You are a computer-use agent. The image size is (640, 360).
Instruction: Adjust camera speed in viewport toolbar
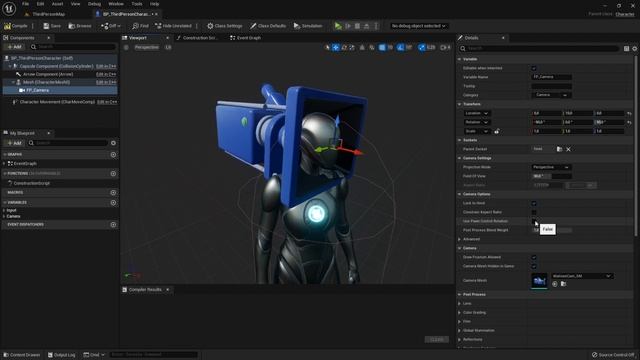[x=445, y=47]
